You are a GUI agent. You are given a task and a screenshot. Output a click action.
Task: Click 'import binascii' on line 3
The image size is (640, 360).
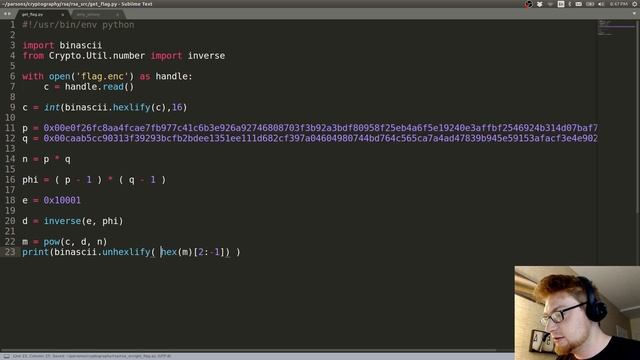(62, 45)
